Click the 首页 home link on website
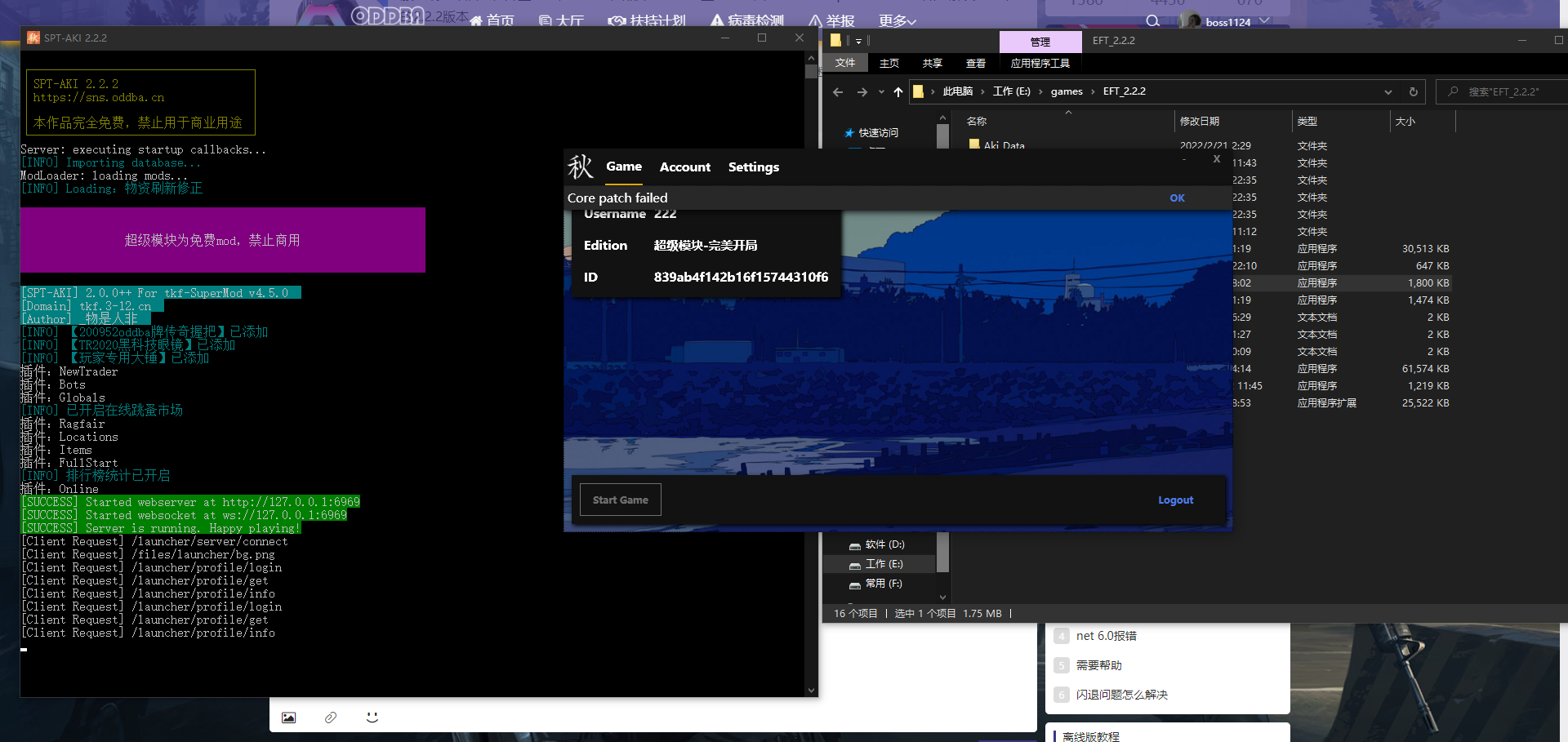This screenshot has width=1568, height=742. [492, 21]
